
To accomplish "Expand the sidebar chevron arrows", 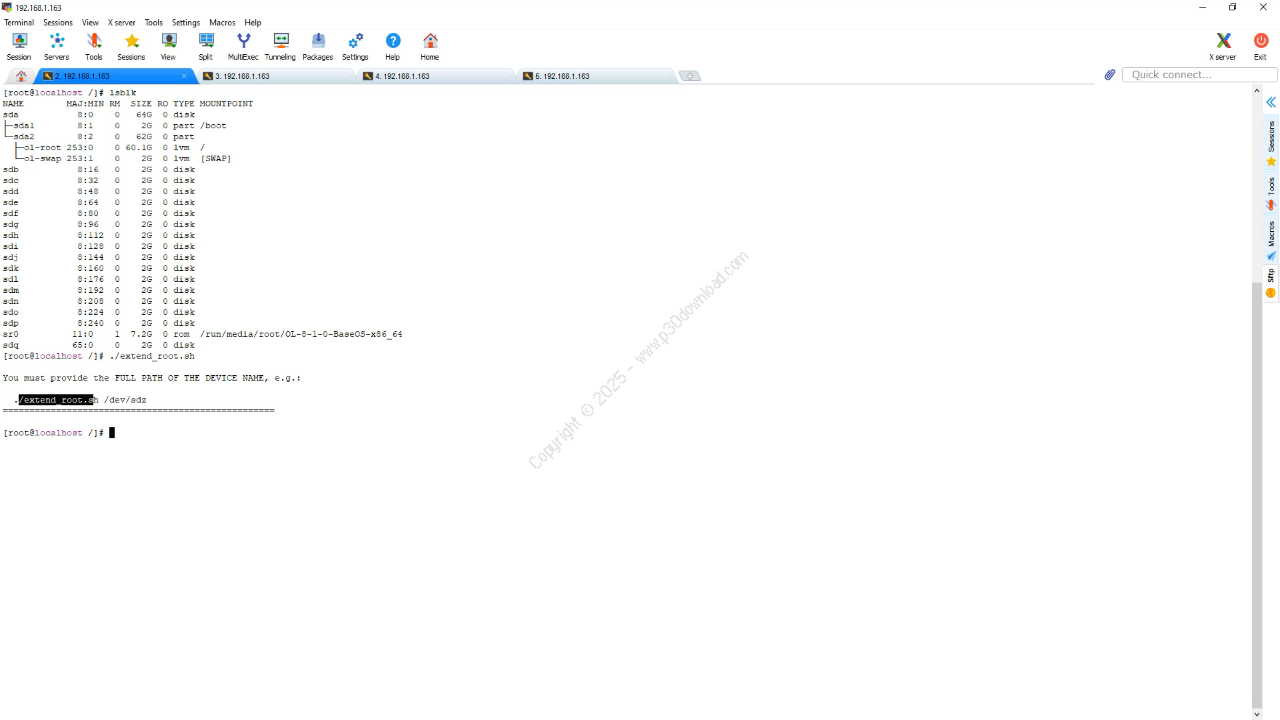I will pos(1271,102).
